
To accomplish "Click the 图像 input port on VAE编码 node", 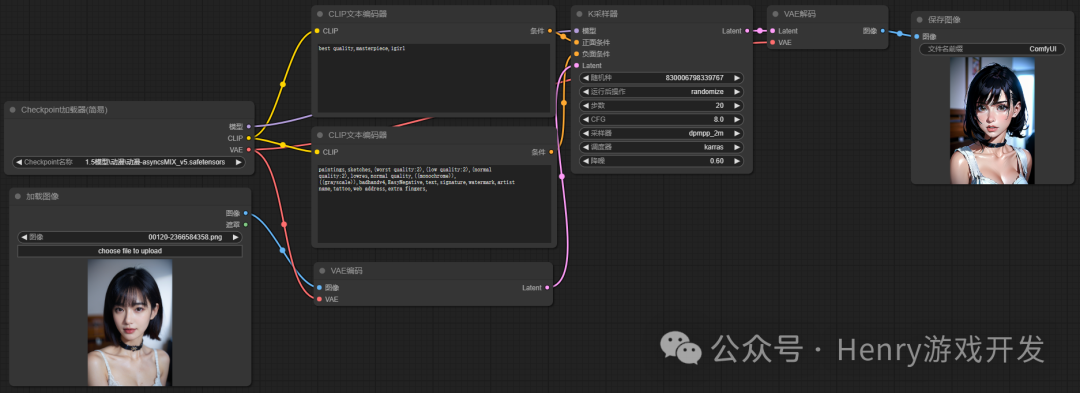I will point(319,288).
